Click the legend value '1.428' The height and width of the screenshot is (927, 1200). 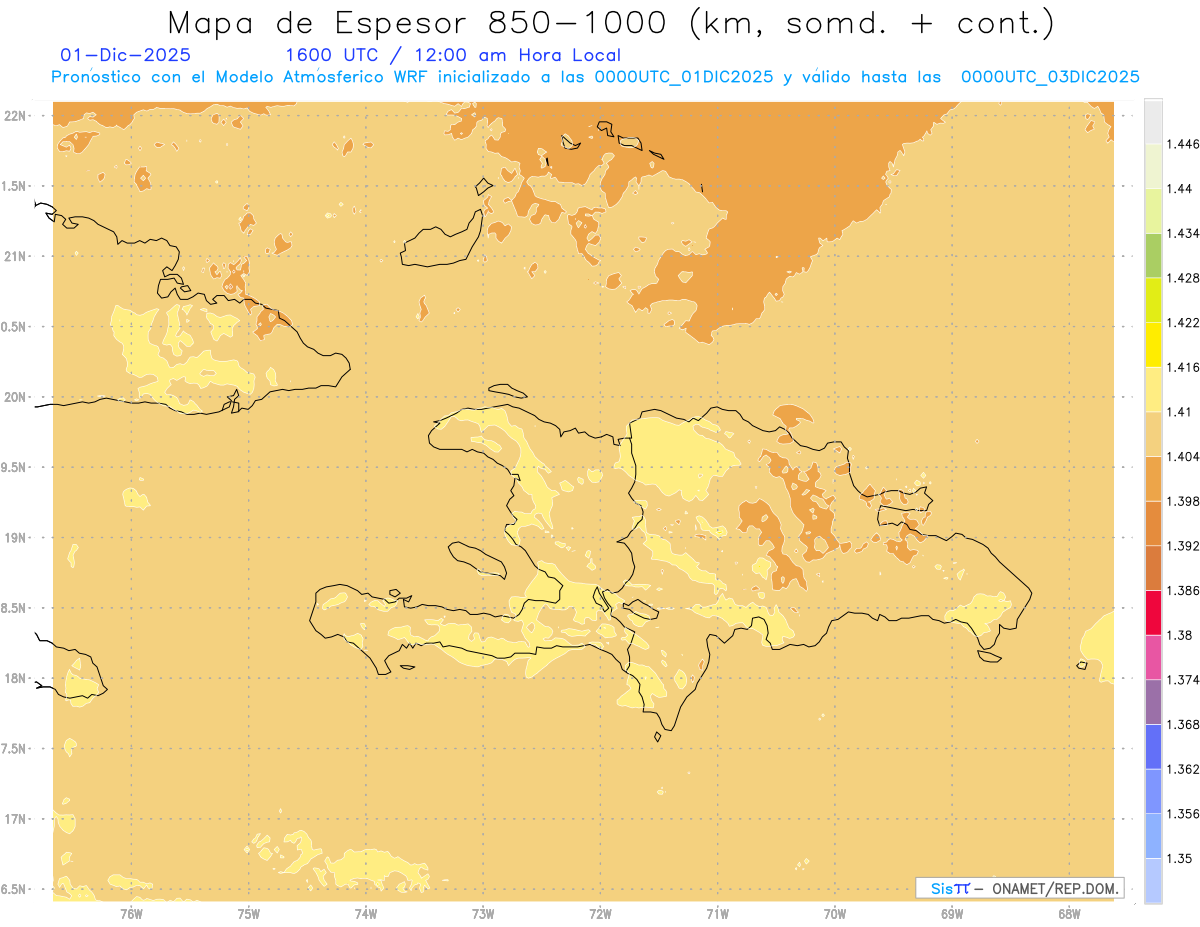tap(1183, 278)
